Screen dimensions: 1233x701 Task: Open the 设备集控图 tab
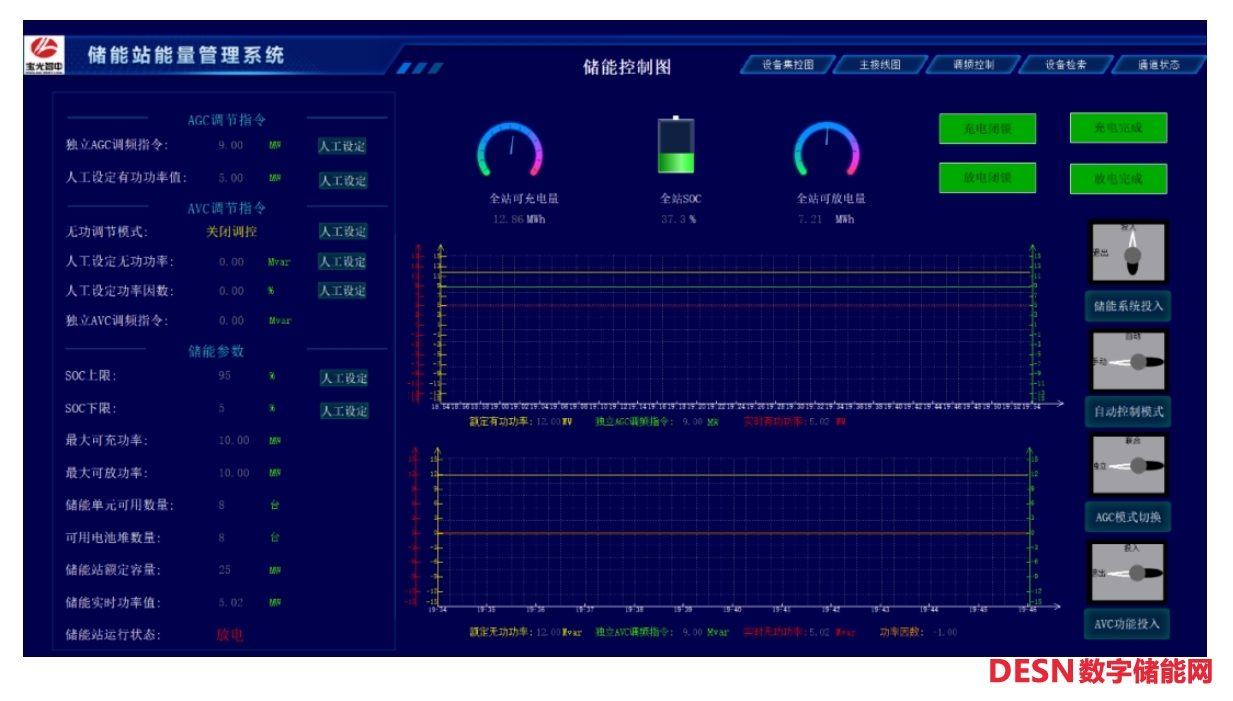pyautogui.click(x=787, y=65)
